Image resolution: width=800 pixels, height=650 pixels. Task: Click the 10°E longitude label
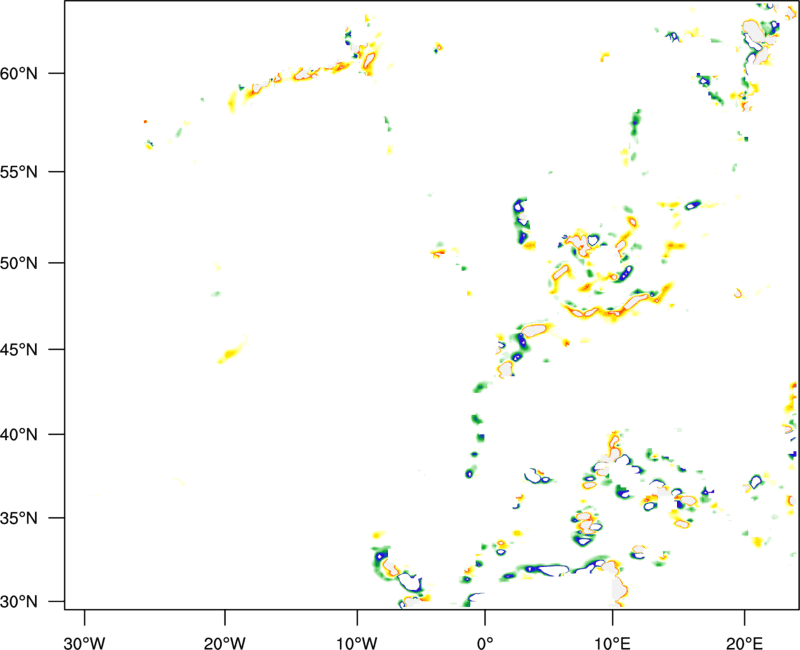click(x=612, y=643)
